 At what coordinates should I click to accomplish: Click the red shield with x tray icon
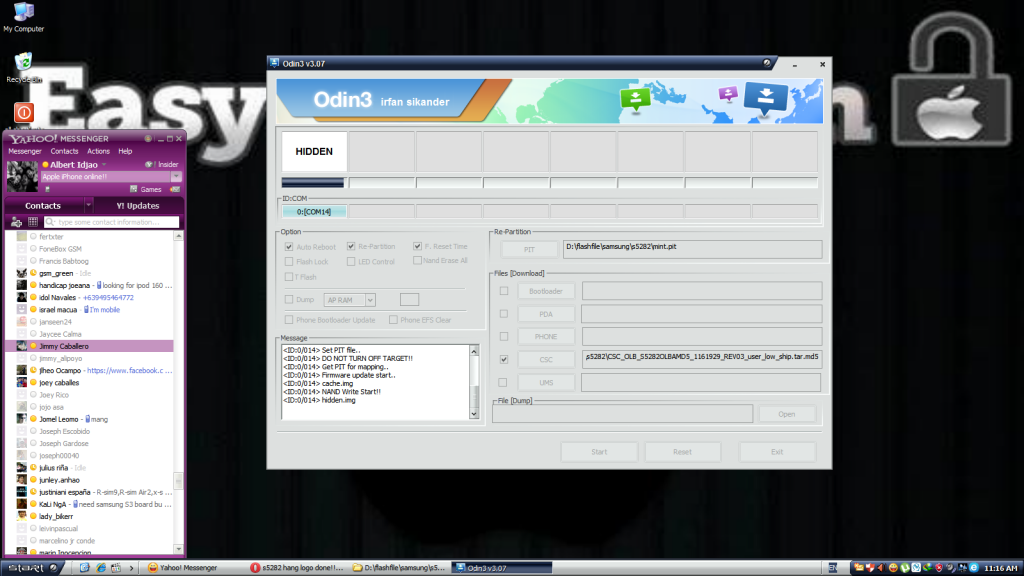tap(939, 568)
